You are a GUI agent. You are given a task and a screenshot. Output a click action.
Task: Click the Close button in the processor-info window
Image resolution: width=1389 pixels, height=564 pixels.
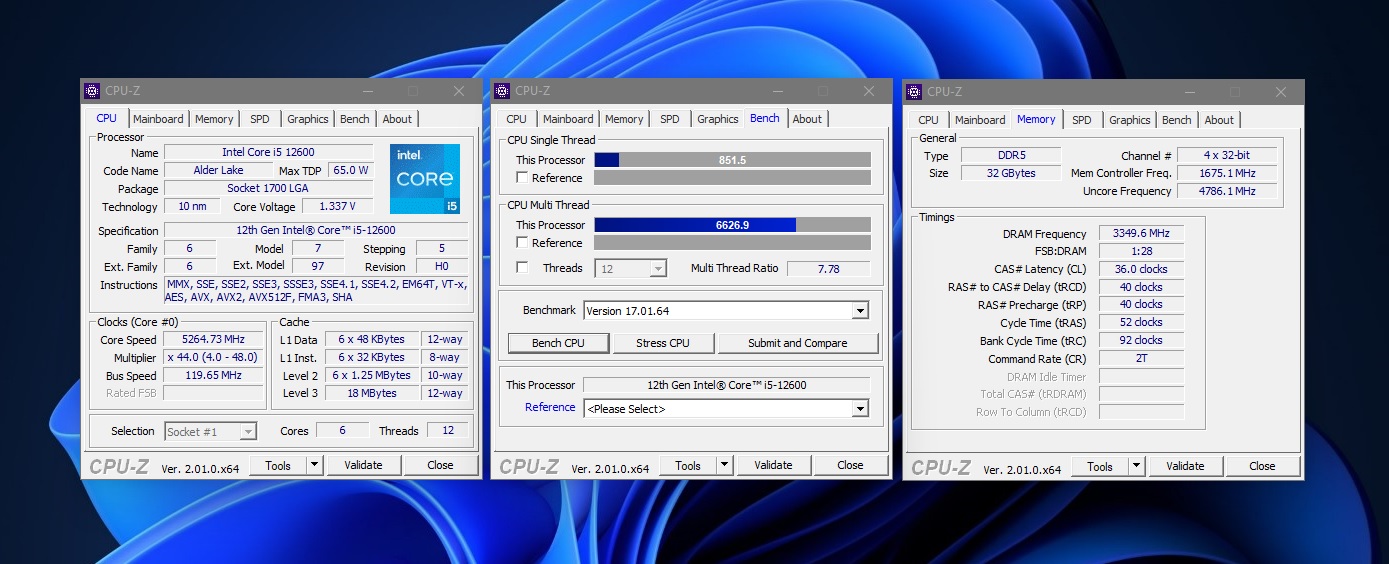pyautogui.click(x=440, y=464)
